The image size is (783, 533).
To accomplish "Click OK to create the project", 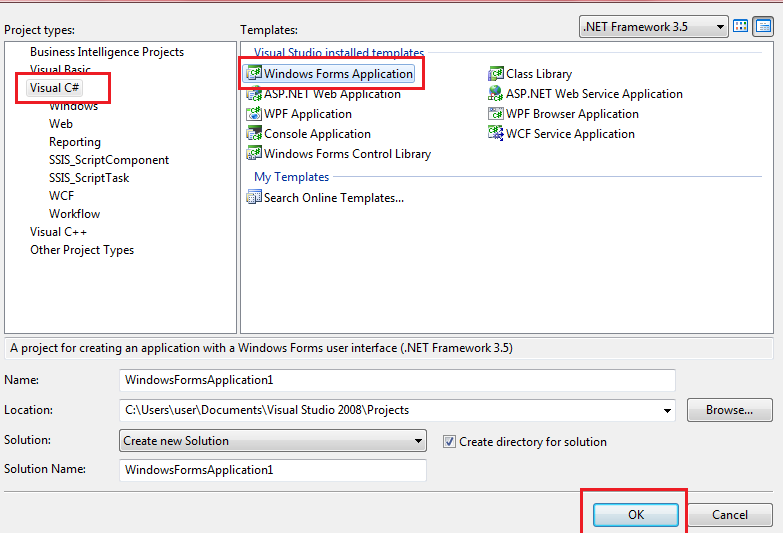I will point(636,515).
